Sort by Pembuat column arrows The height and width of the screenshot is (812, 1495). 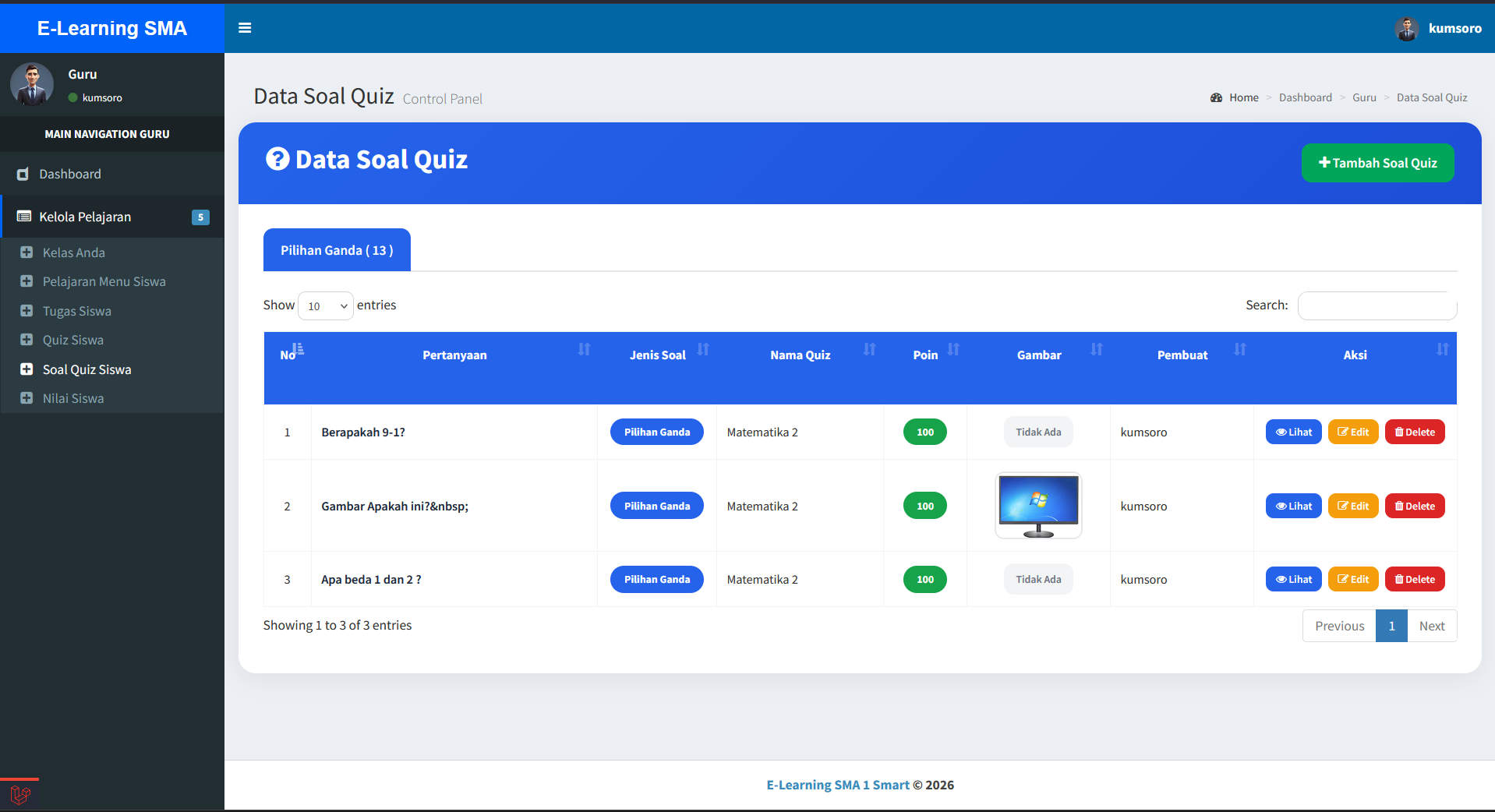pos(1240,349)
